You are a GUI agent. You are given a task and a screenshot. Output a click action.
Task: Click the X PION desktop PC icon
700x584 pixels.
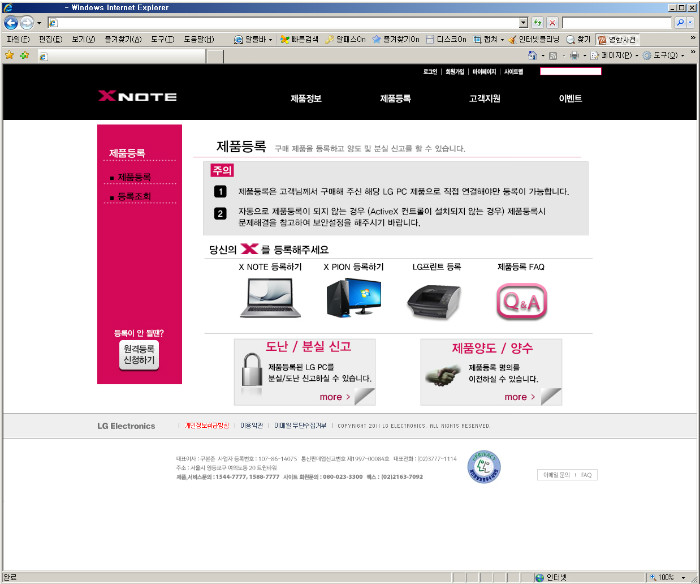click(352, 298)
